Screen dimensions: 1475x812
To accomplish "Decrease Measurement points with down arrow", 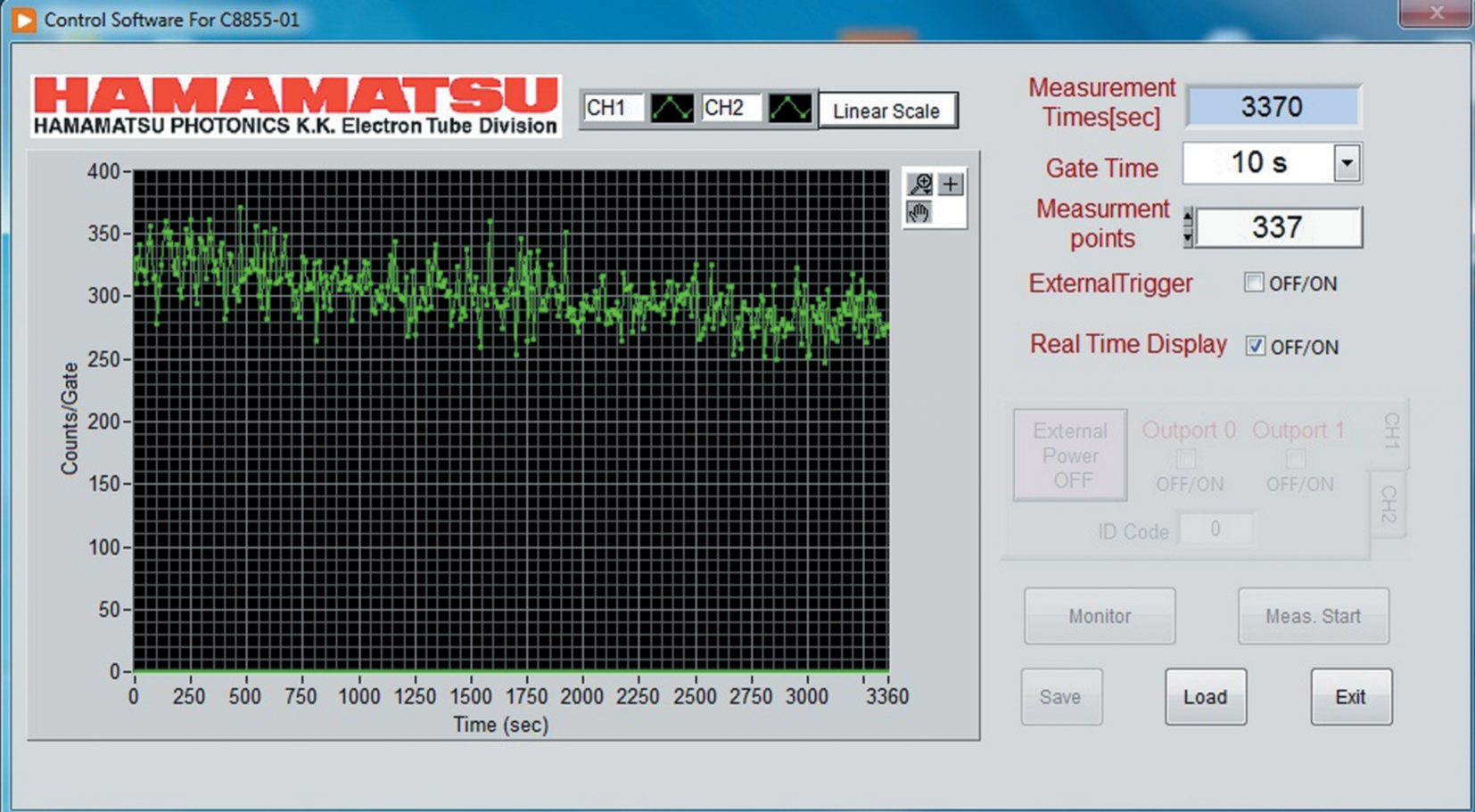I will click(1187, 238).
